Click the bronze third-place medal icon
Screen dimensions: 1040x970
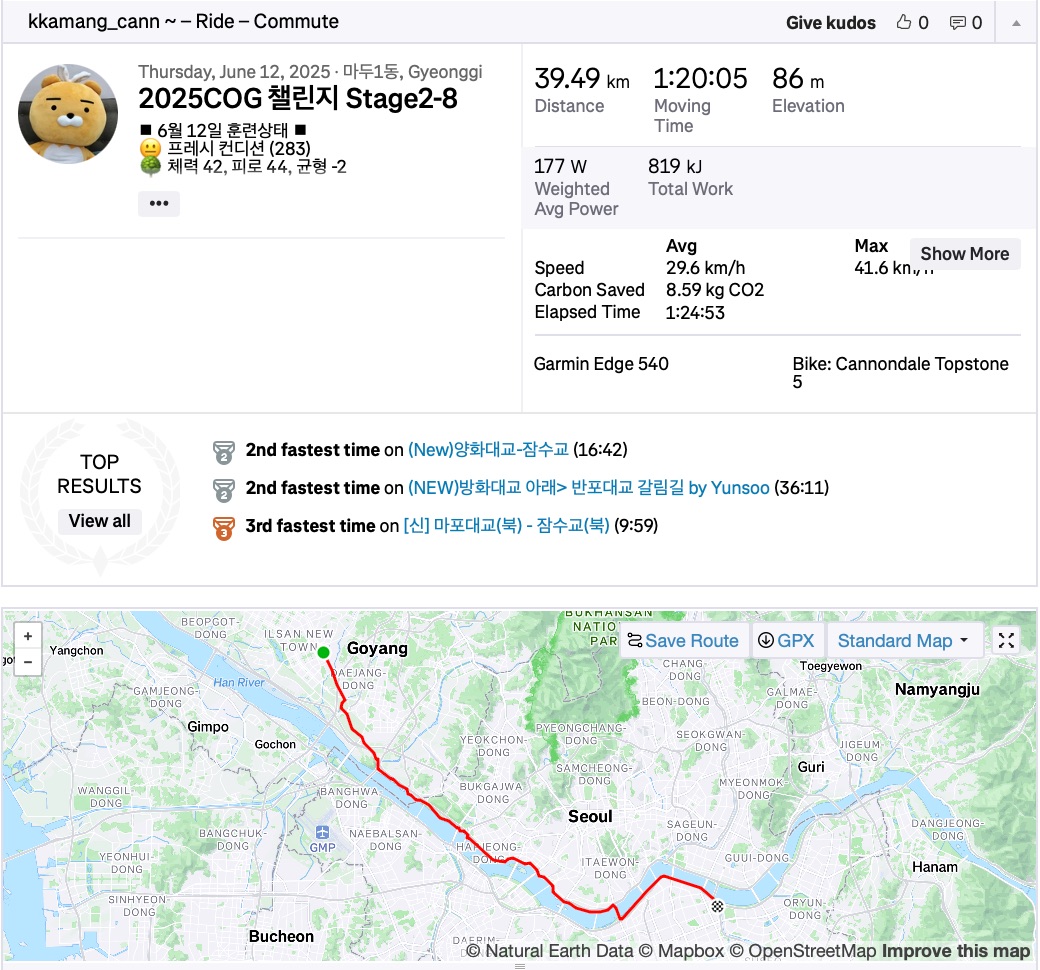click(x=224, y=528)
